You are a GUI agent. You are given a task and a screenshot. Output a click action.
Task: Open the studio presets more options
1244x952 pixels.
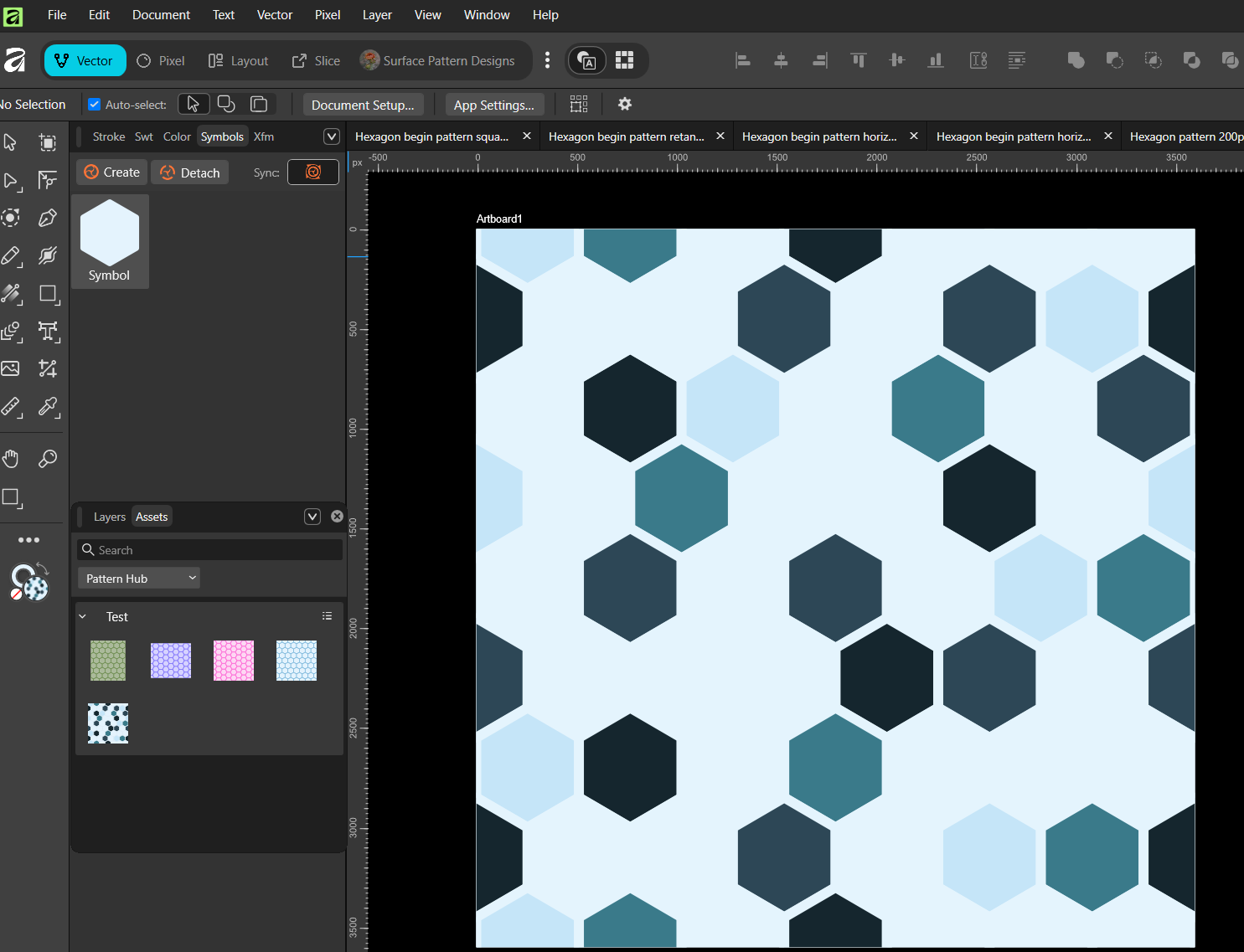[547, 60]
